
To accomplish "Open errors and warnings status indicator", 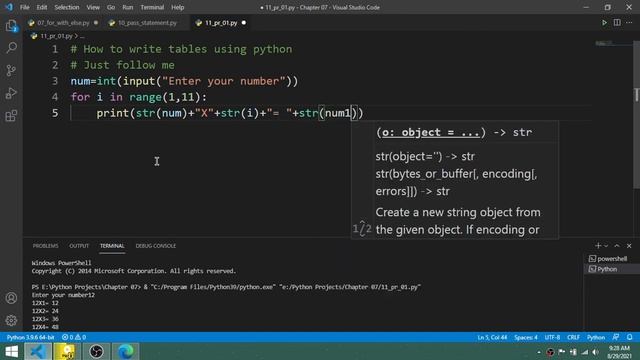I will (74, 337).
